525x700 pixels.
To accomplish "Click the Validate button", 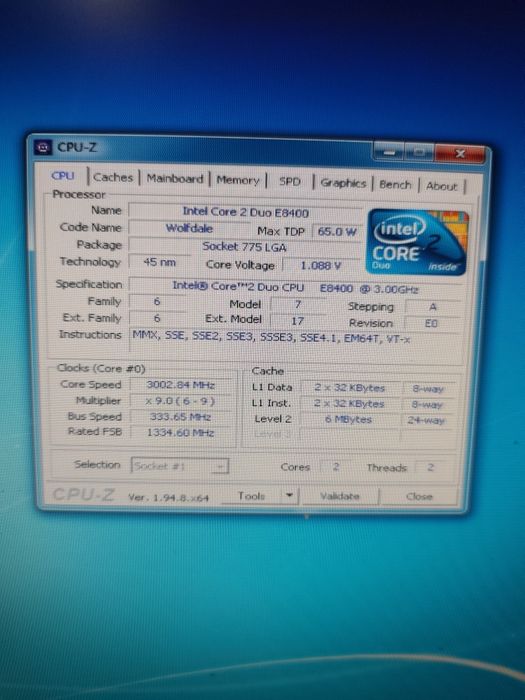I will click(340, 496).
